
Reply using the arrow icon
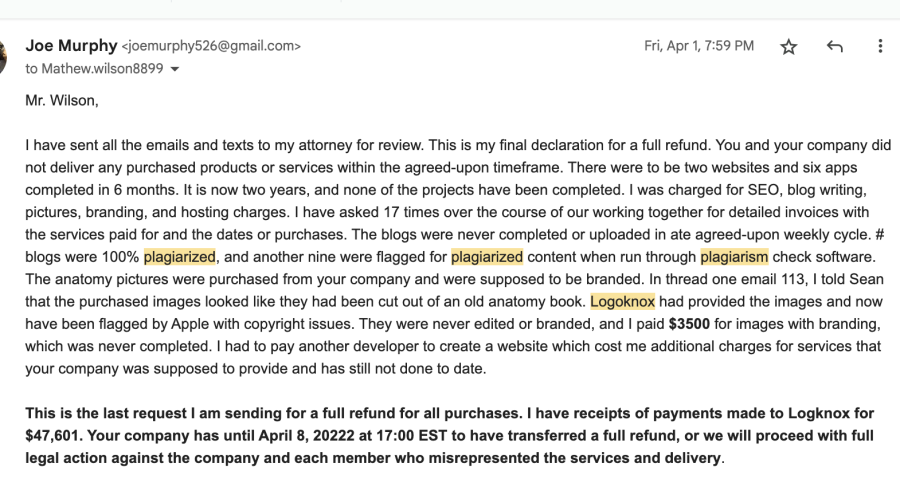click(x=835, y=47)
